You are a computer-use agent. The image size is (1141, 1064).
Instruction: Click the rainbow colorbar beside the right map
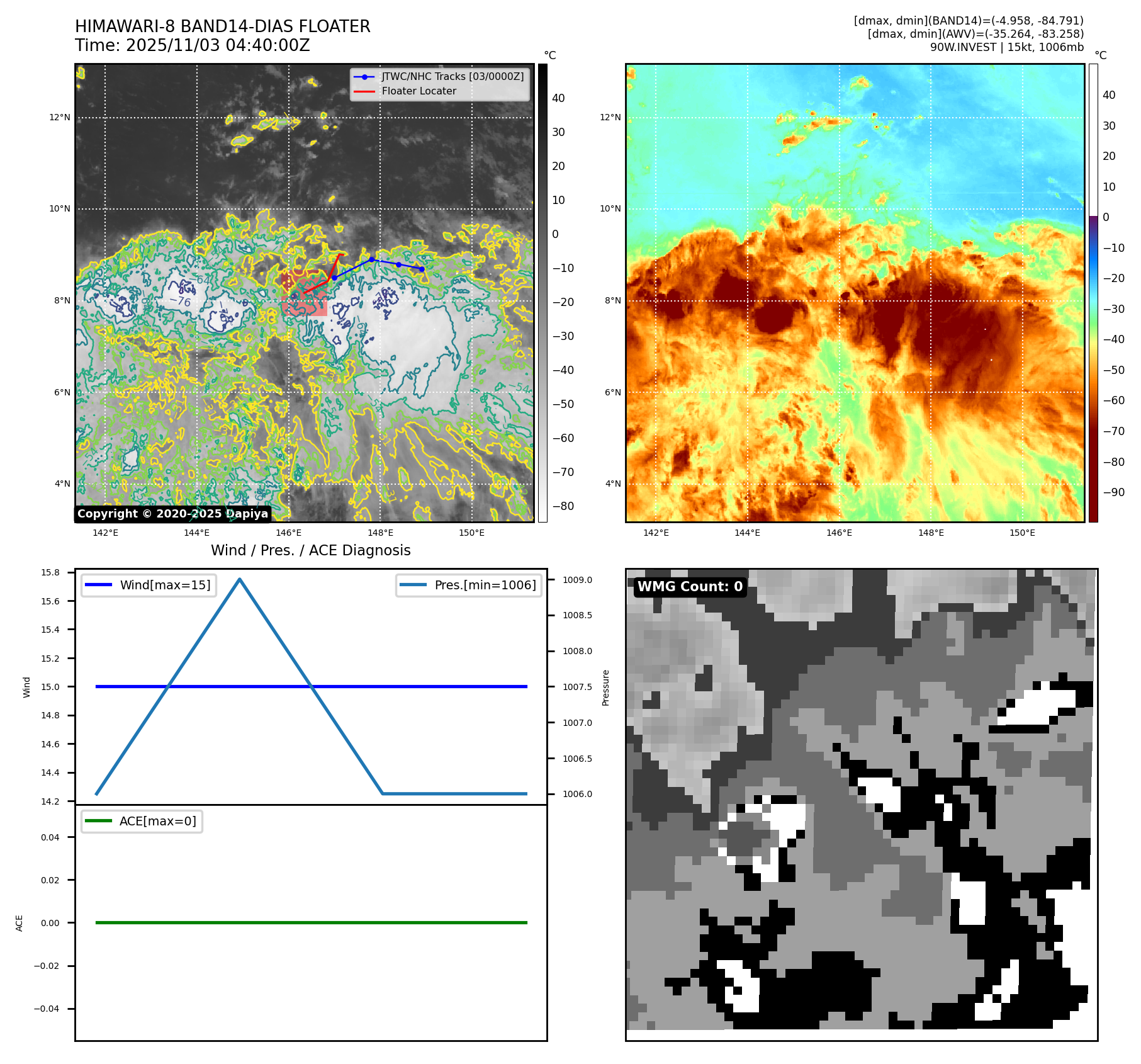tap(1093, 293)
